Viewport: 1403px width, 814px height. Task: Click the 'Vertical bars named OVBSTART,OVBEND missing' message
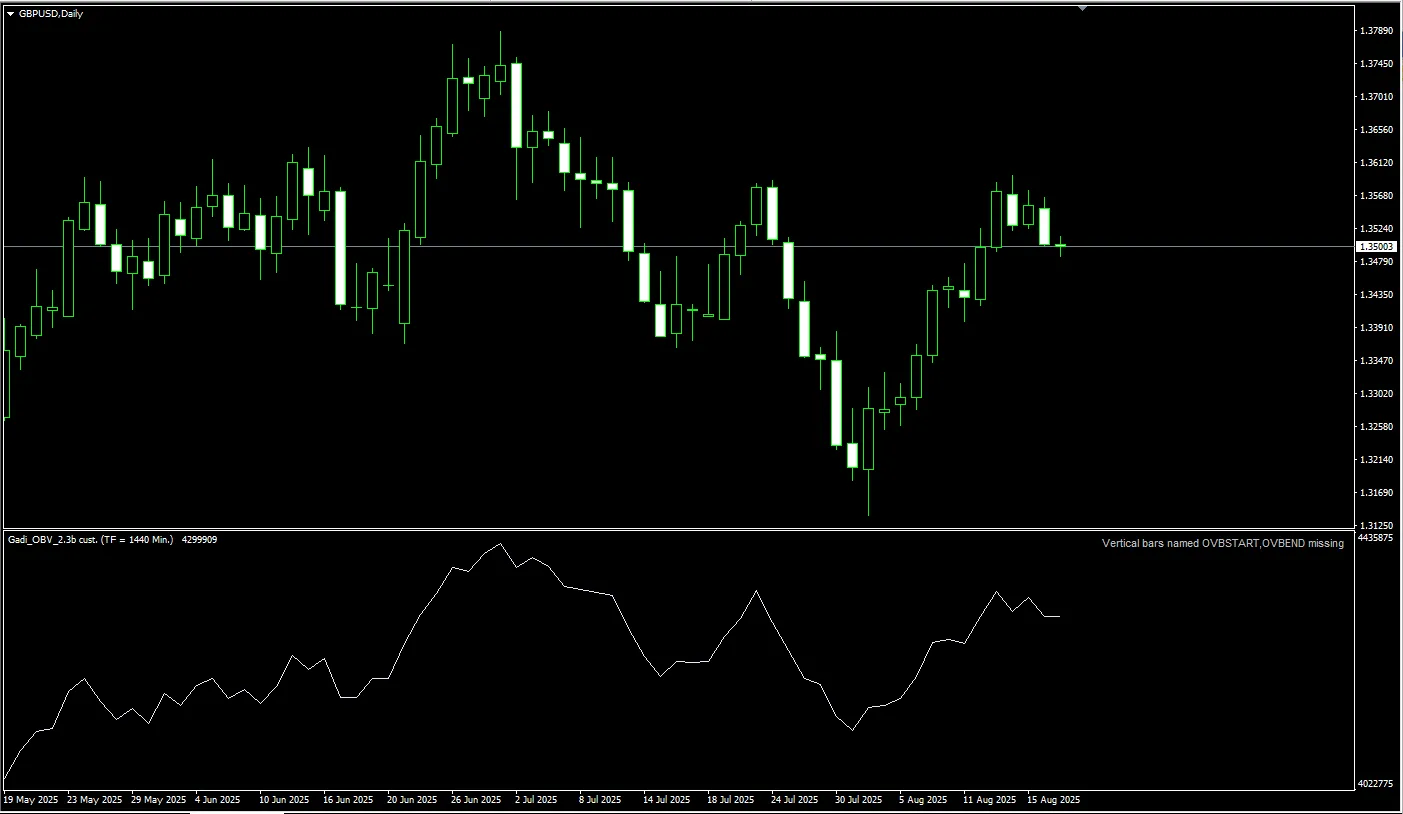pyautogui.click(x=1223, y=544)
